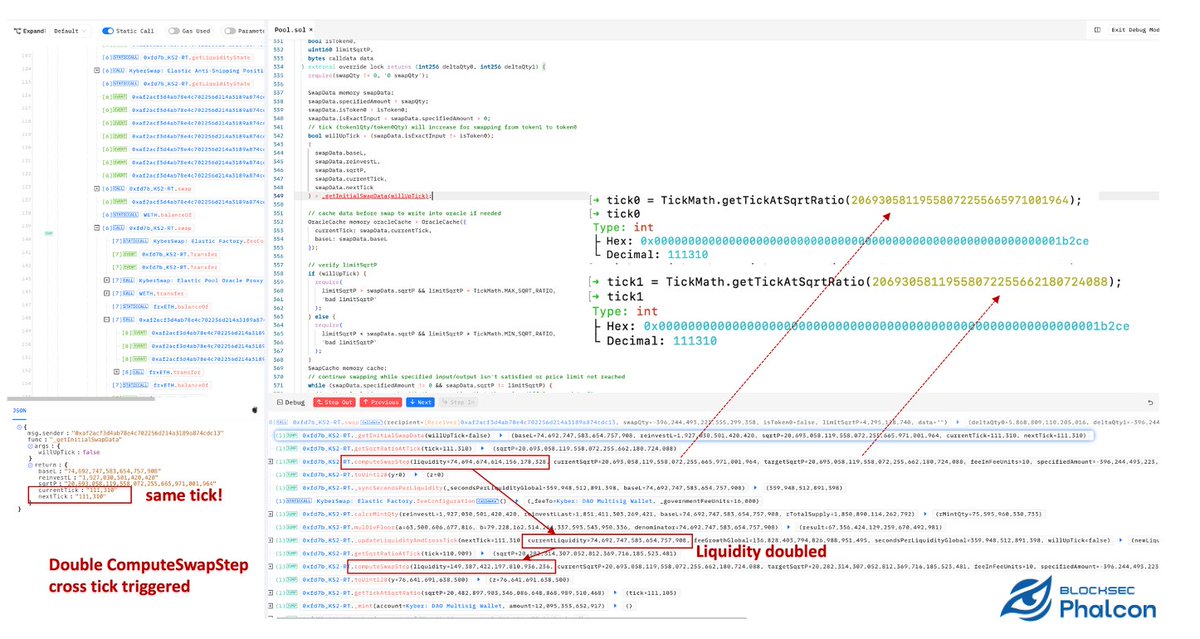Select the WETH.transfer call row
The image size is (1200, 639).
tap(150, 294)
